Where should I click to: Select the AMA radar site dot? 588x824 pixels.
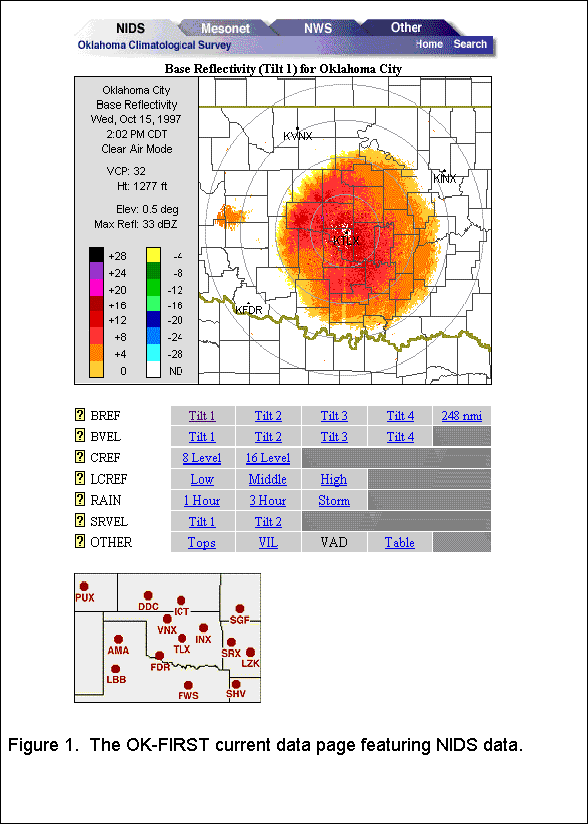(118, 640)
